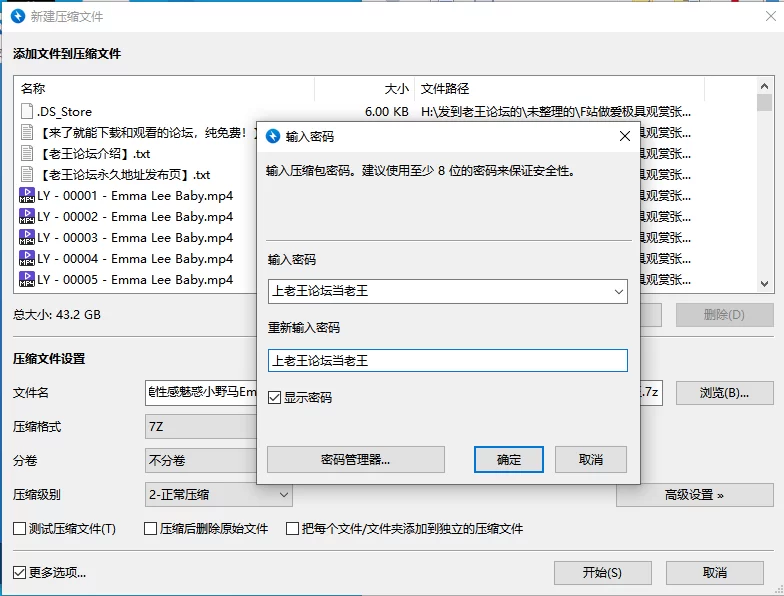This screenshot has width=784, height=596.
Task: Click the 重新输入密码 text field
Action: pyautogui.click(x=448, y=360)
